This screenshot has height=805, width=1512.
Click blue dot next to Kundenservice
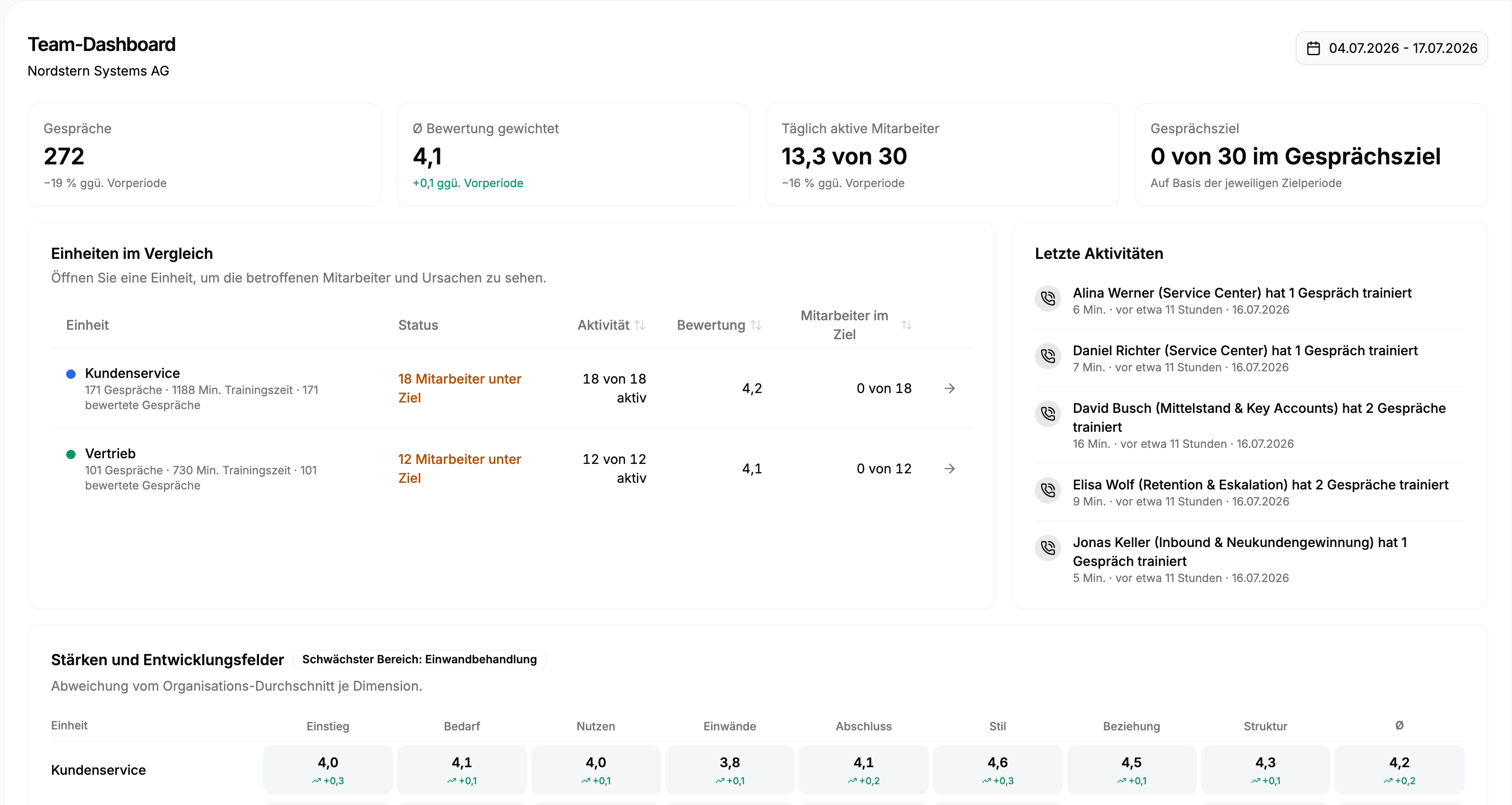click(71, 374)
